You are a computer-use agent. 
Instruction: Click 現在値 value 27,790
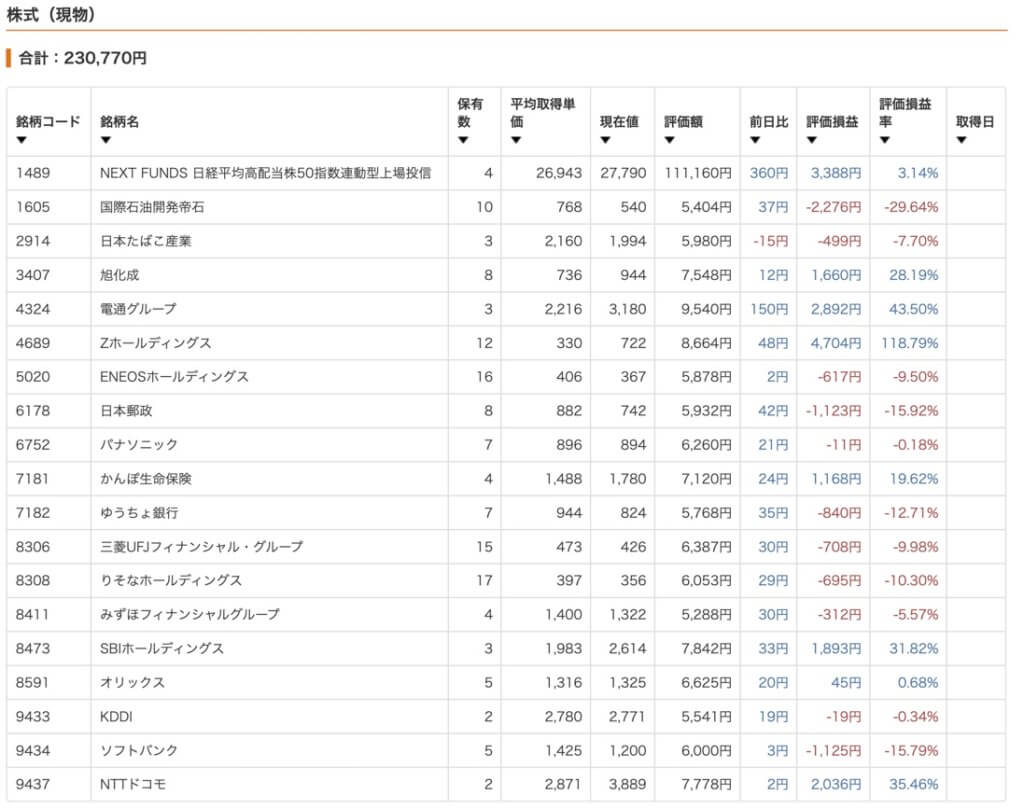(x=623, y=173)
